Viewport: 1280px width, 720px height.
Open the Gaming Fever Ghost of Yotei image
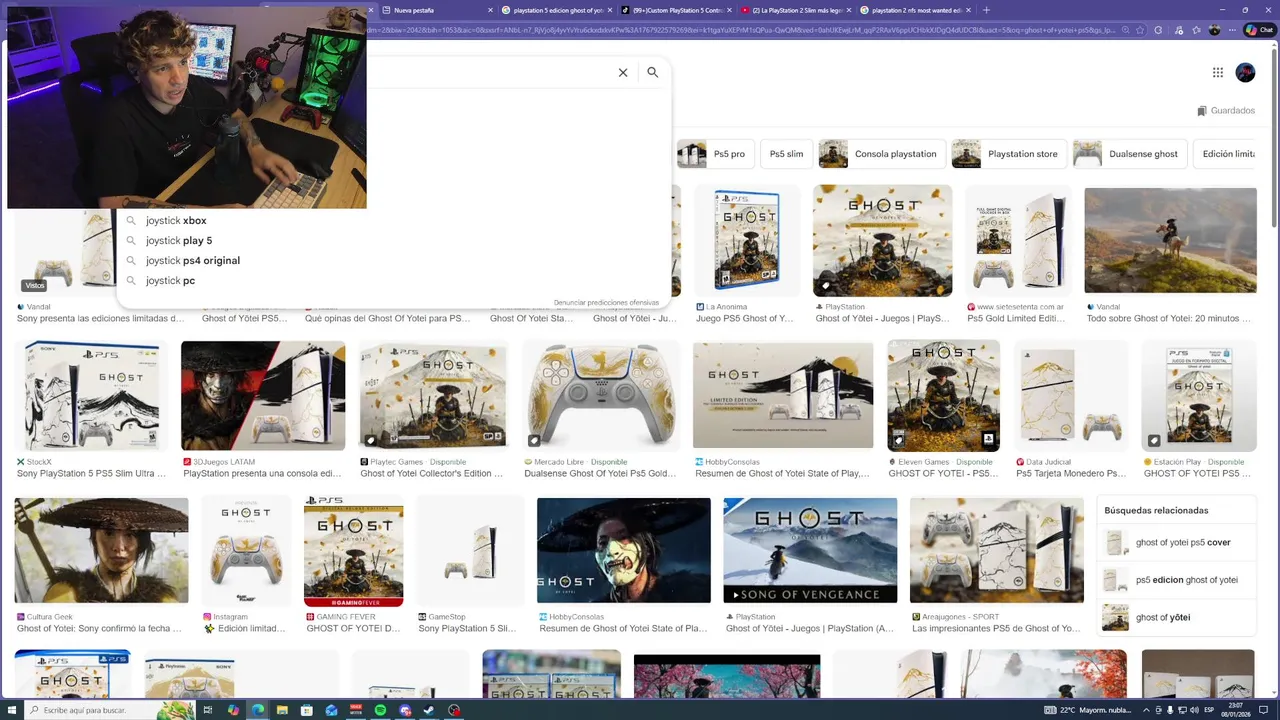(354, 551)
